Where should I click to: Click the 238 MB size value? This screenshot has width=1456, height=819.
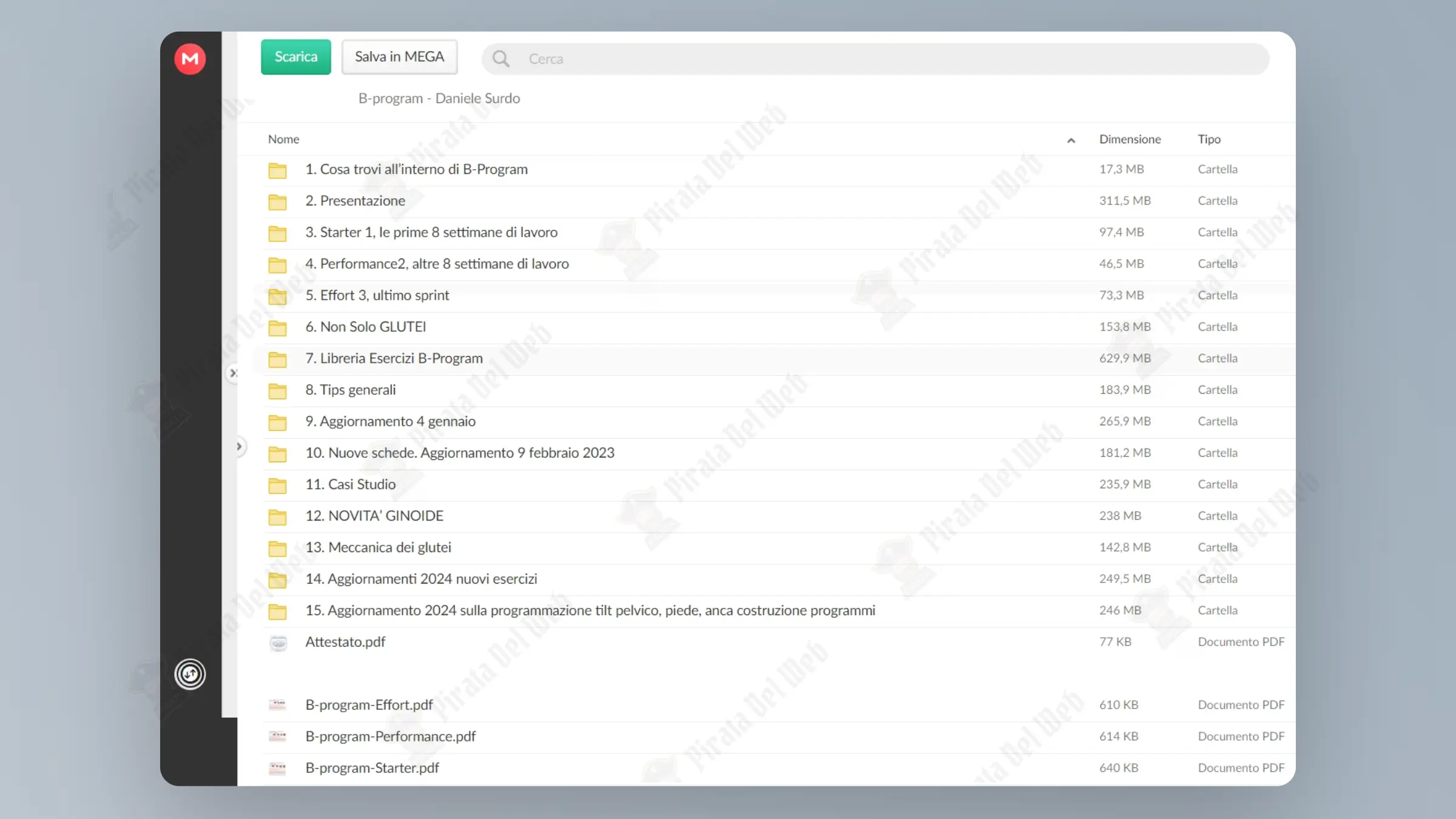(x=1120, y=516)
